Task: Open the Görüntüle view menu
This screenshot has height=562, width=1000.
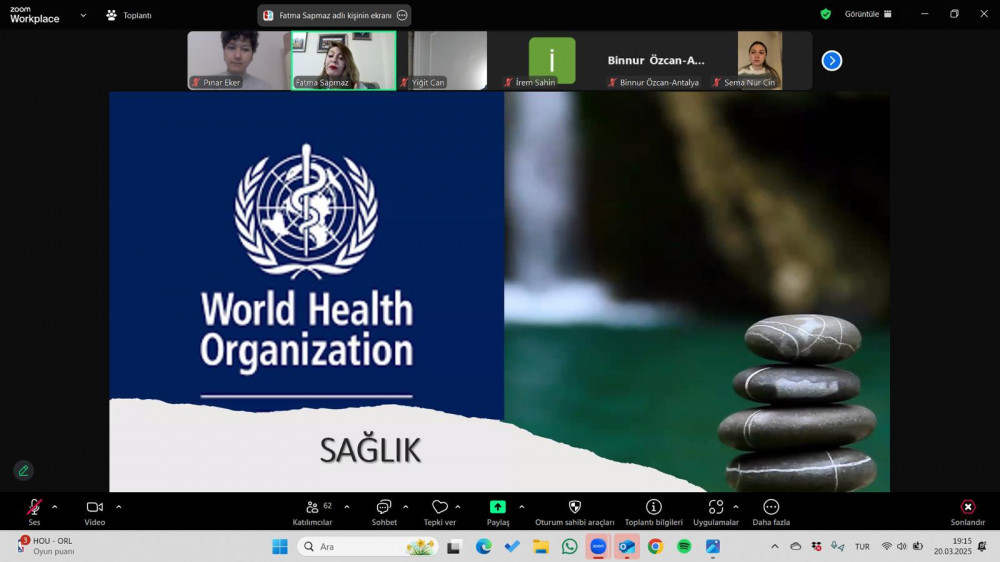Action: point(868,14)
